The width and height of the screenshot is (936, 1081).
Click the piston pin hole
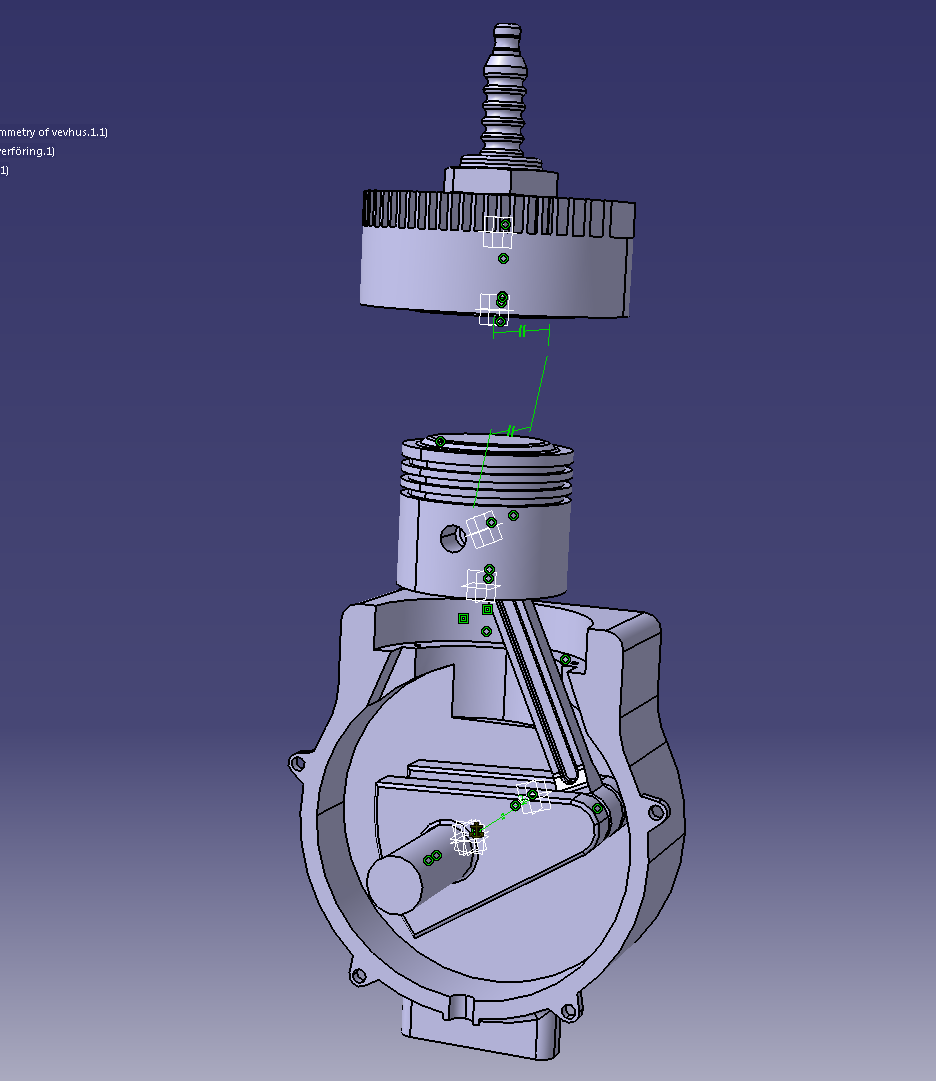452,538
